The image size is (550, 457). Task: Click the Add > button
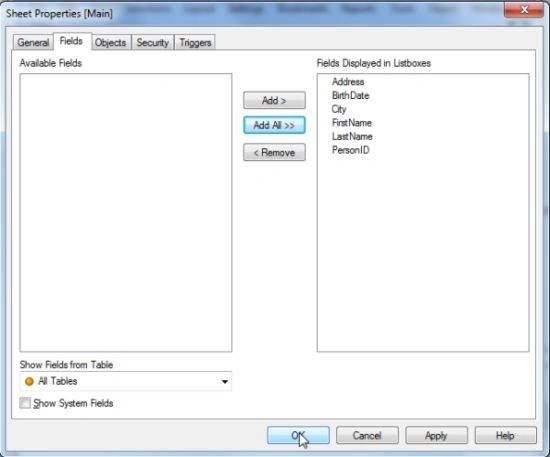(274, 100)
